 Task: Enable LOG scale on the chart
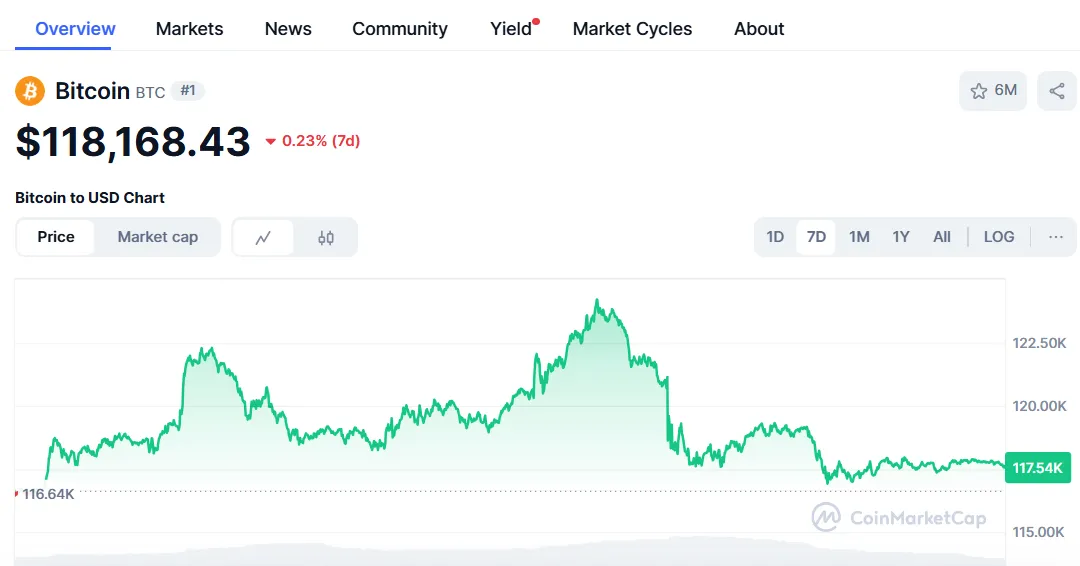(x=998, y=237)
